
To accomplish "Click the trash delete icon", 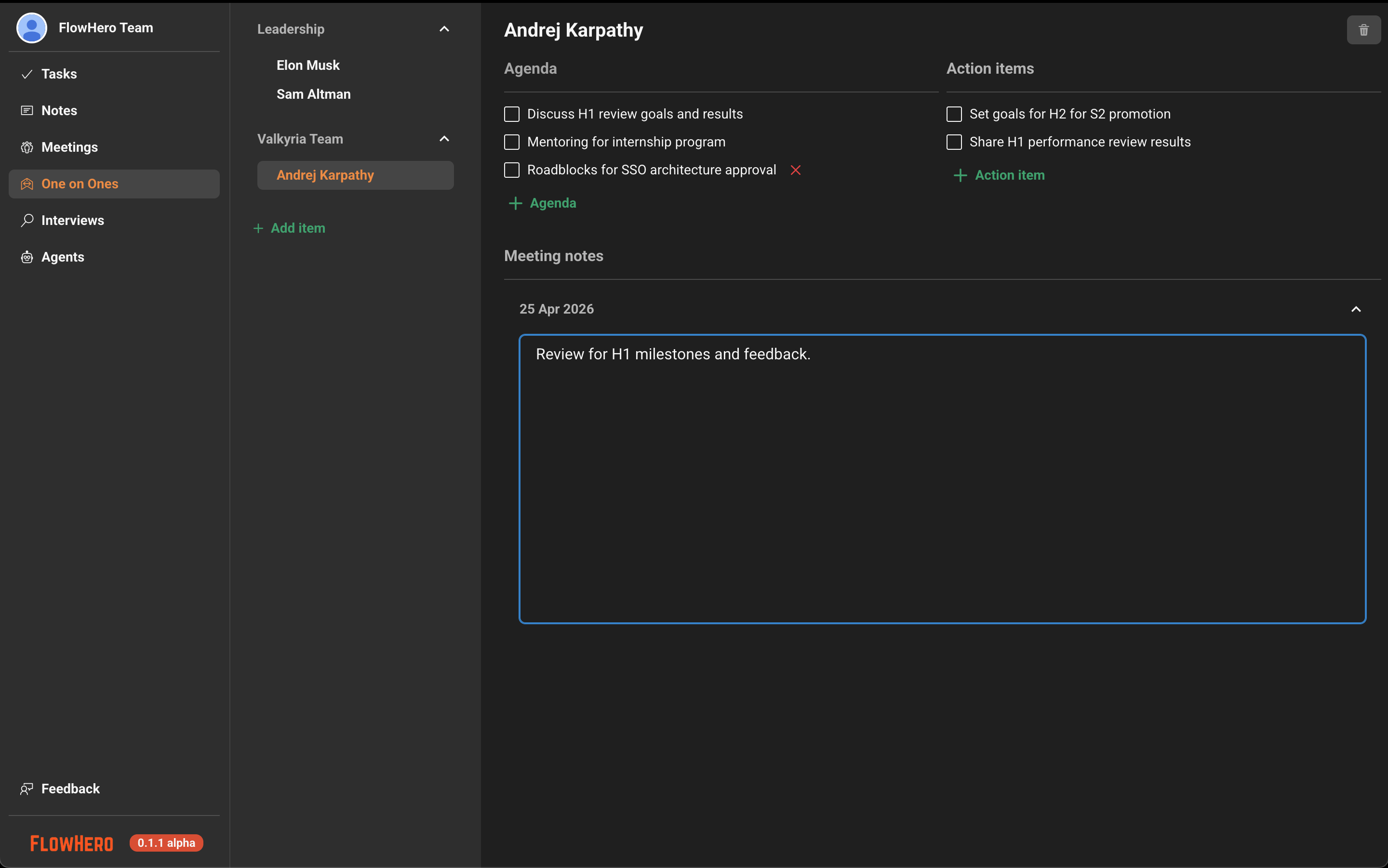I will 1363,30.
